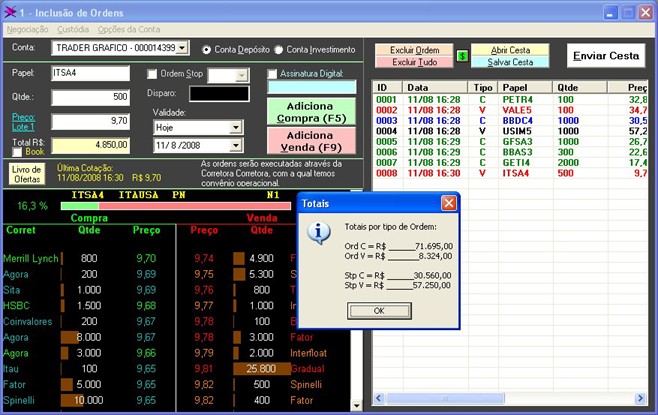The width and height of the screenshot is (658, 415).
Task: Click the Total R$ field 4.850,00
Action: point(91,145)
